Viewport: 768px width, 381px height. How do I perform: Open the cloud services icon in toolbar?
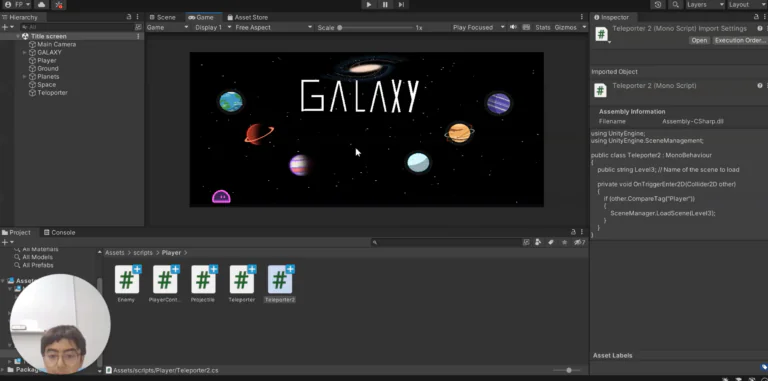tap(42, 5)
